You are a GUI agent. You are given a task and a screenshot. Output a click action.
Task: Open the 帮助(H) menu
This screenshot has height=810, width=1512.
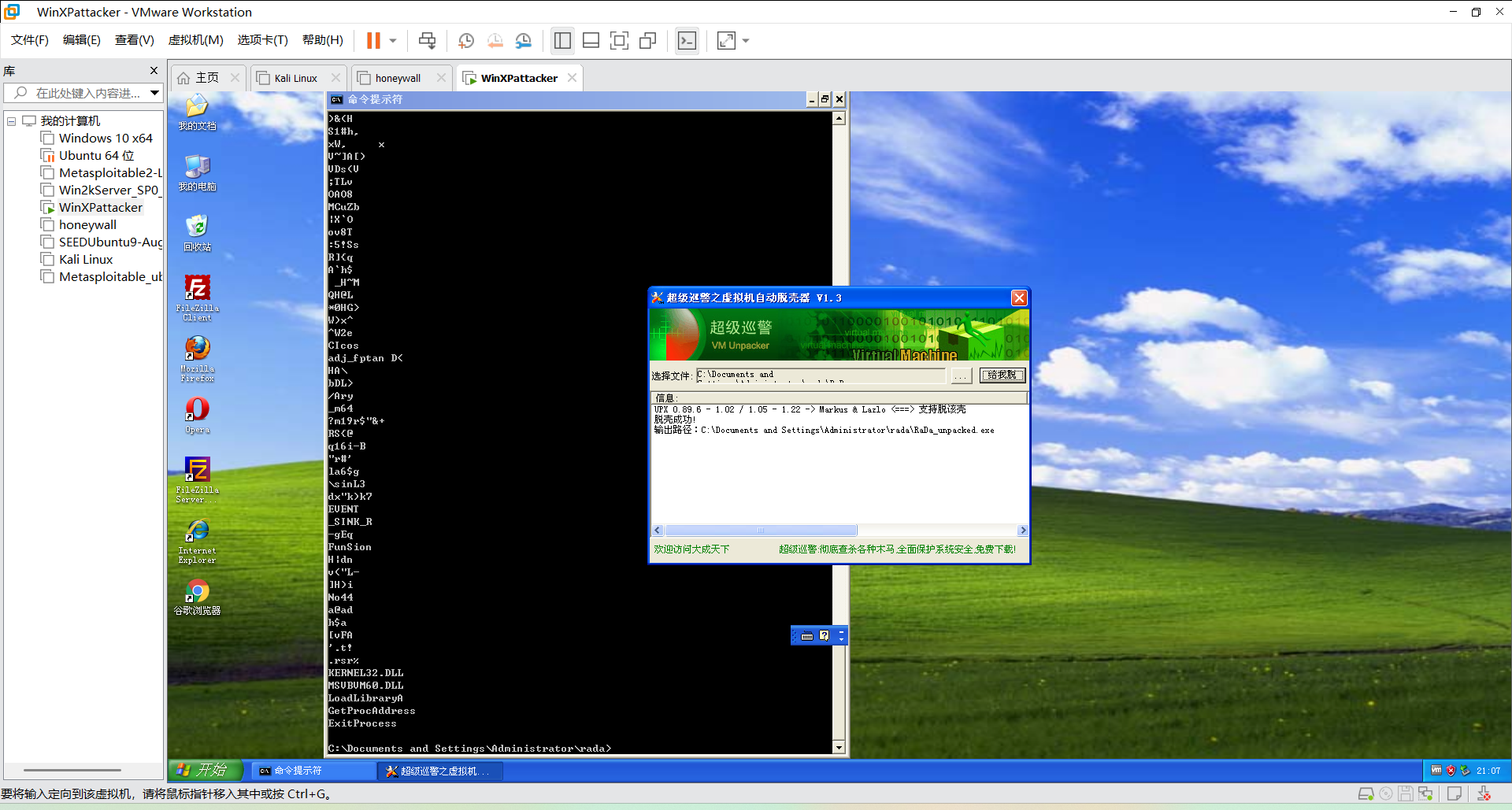[323, 40]
